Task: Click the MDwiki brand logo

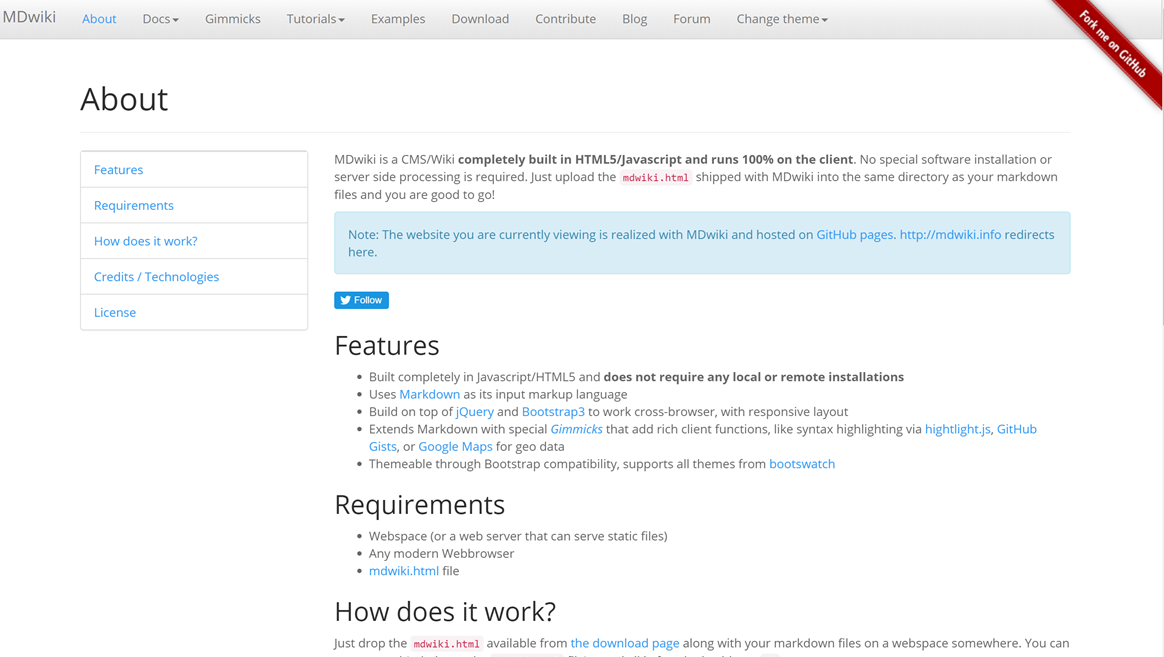Action: click(30, 16)
